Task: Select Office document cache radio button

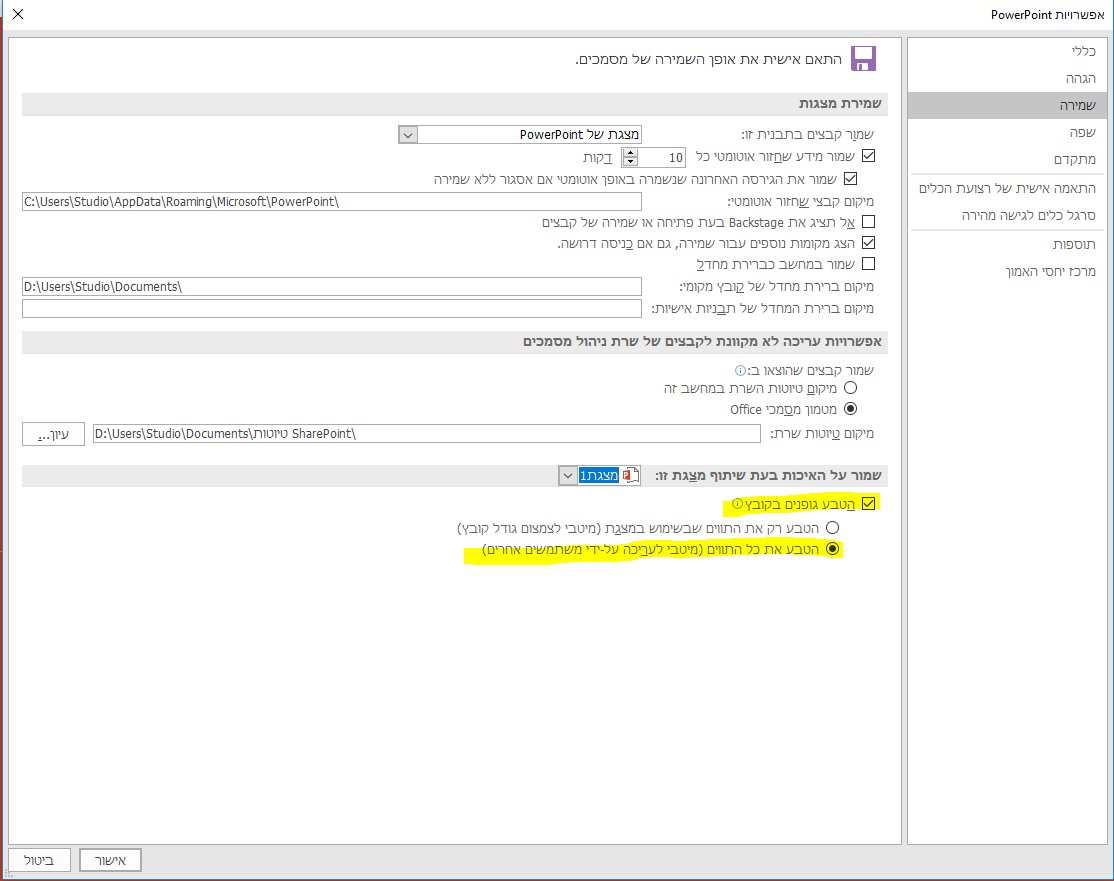Action: click(850, 409)
